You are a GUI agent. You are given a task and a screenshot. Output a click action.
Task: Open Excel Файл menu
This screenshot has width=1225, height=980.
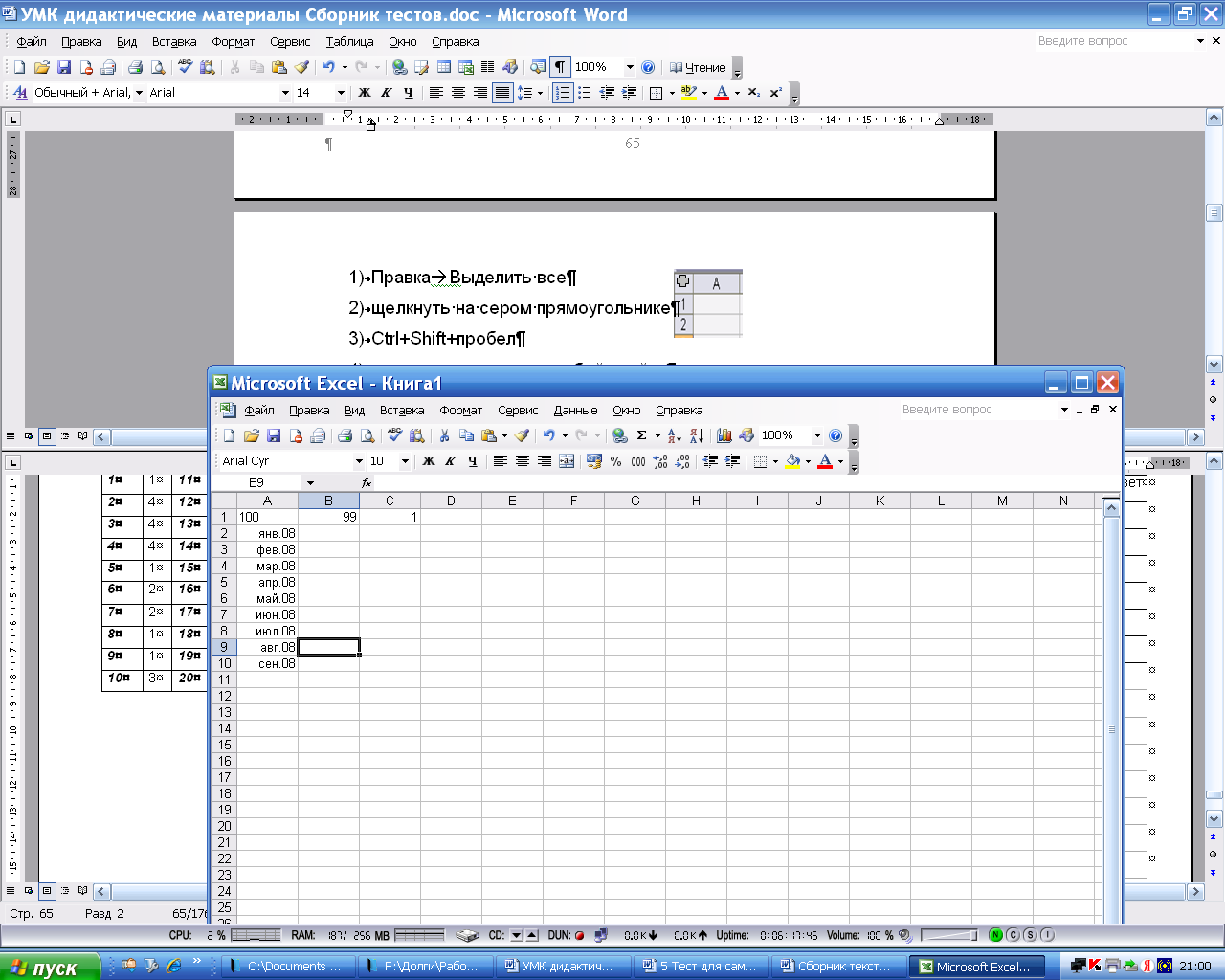259,411
